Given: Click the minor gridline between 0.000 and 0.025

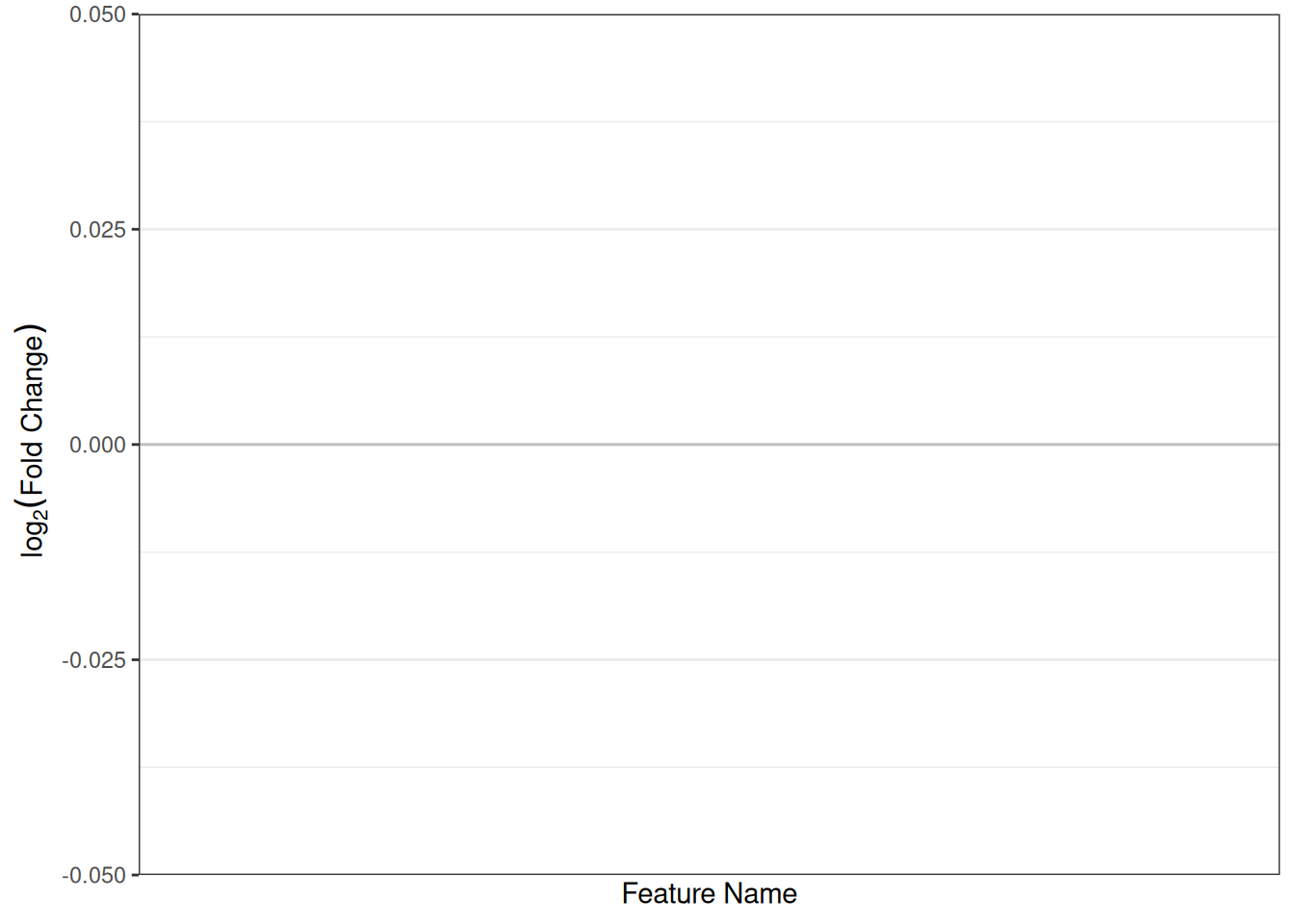Looking at the screenshot, I should pyautogui.click(x=709, y=337).
